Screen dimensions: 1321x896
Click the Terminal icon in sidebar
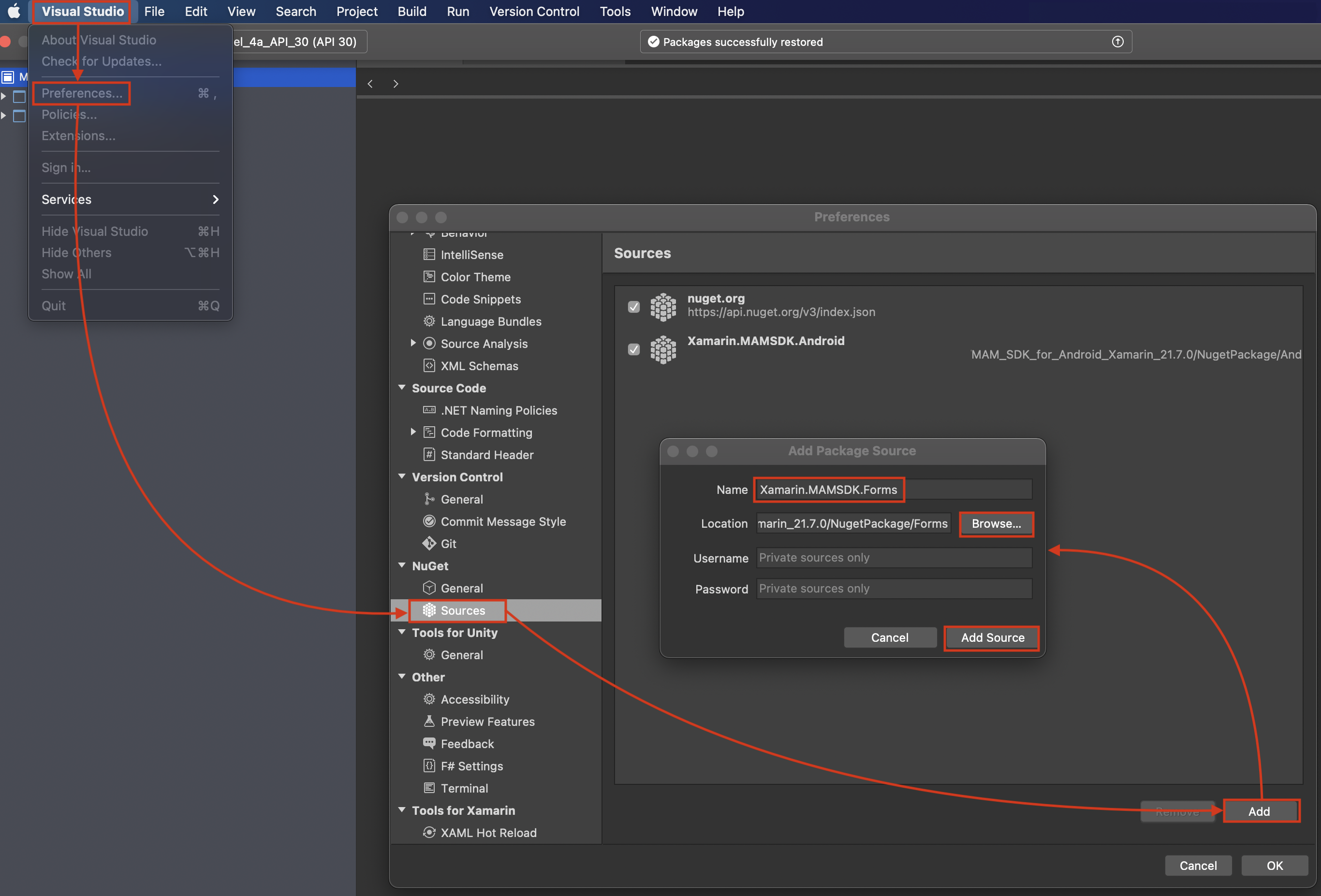[429, 788]
